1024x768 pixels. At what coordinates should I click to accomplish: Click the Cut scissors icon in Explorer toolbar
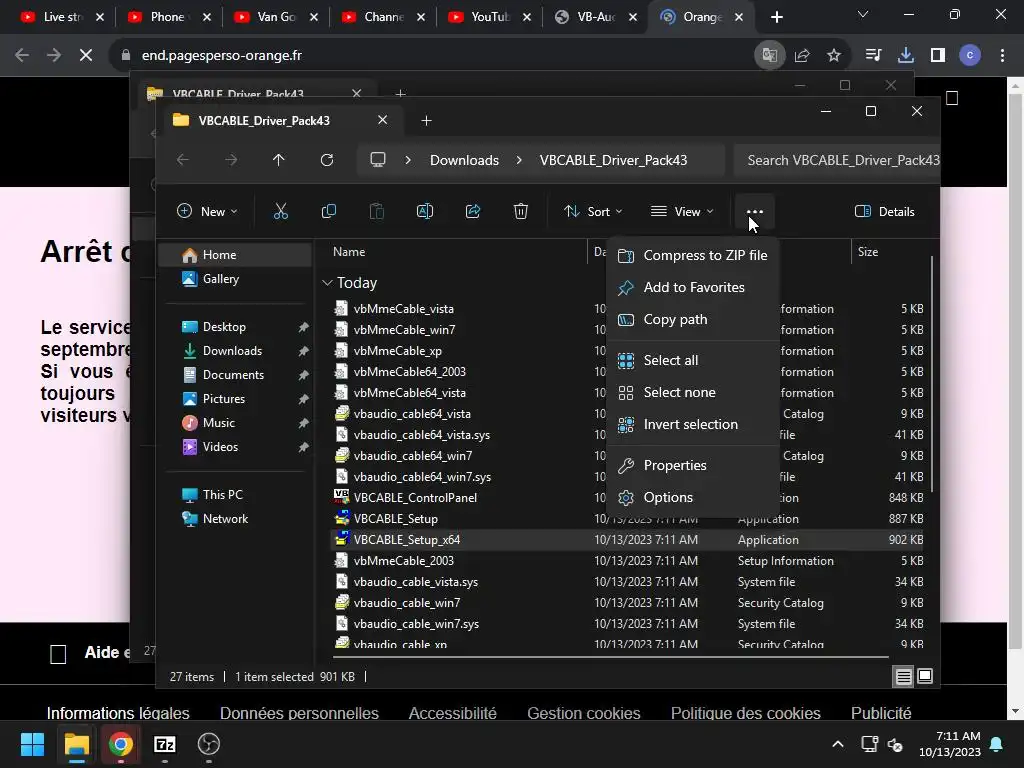click(280, 211)
